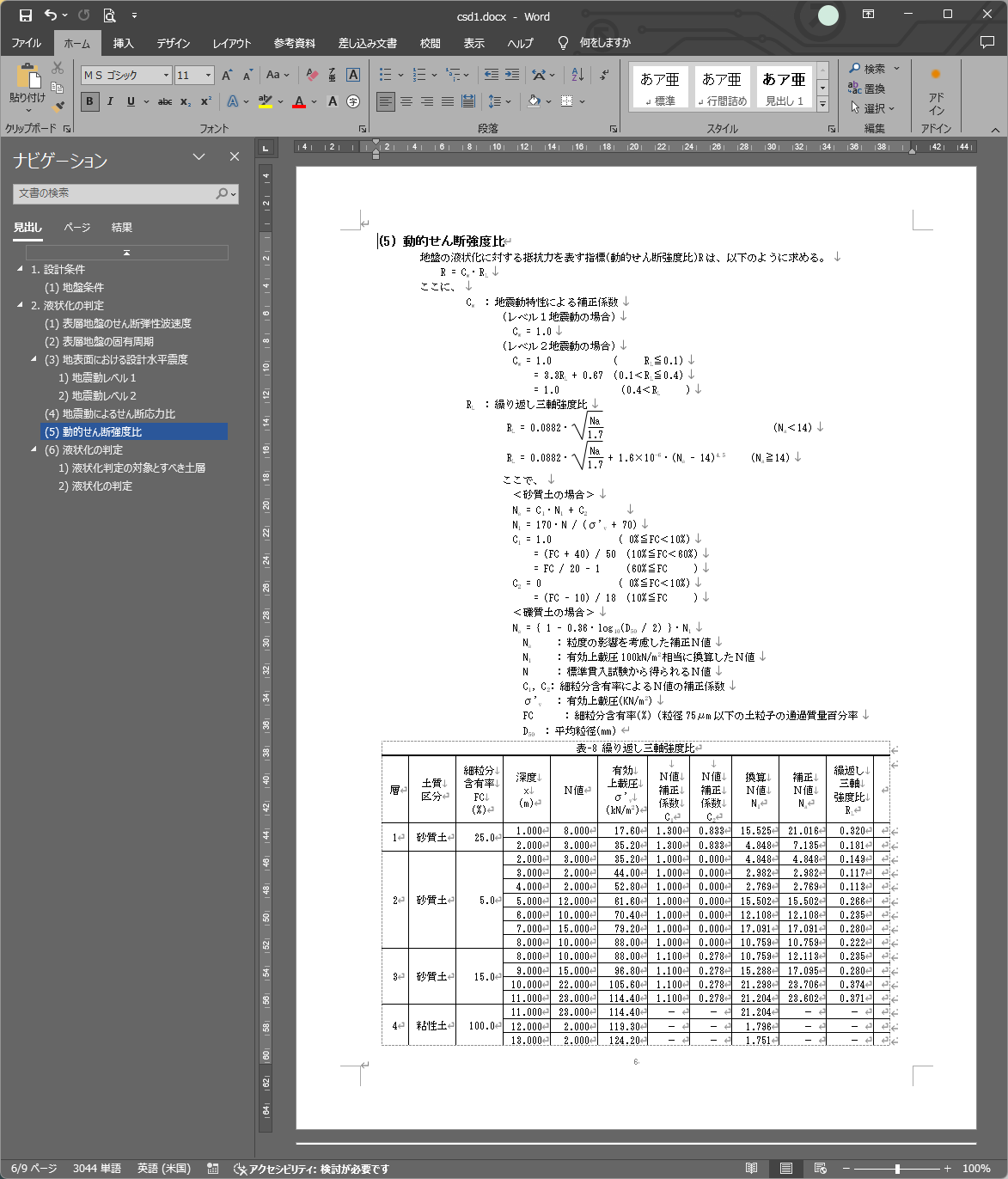Click the Save icon in title bar
1008x1179 pixels.
click(26, 15)
